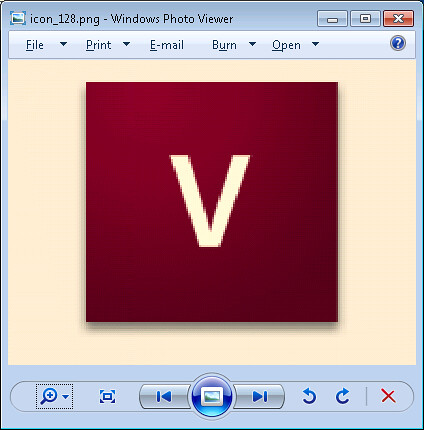
Task: Open the Burn menu
Action: [x=224, y=45]
